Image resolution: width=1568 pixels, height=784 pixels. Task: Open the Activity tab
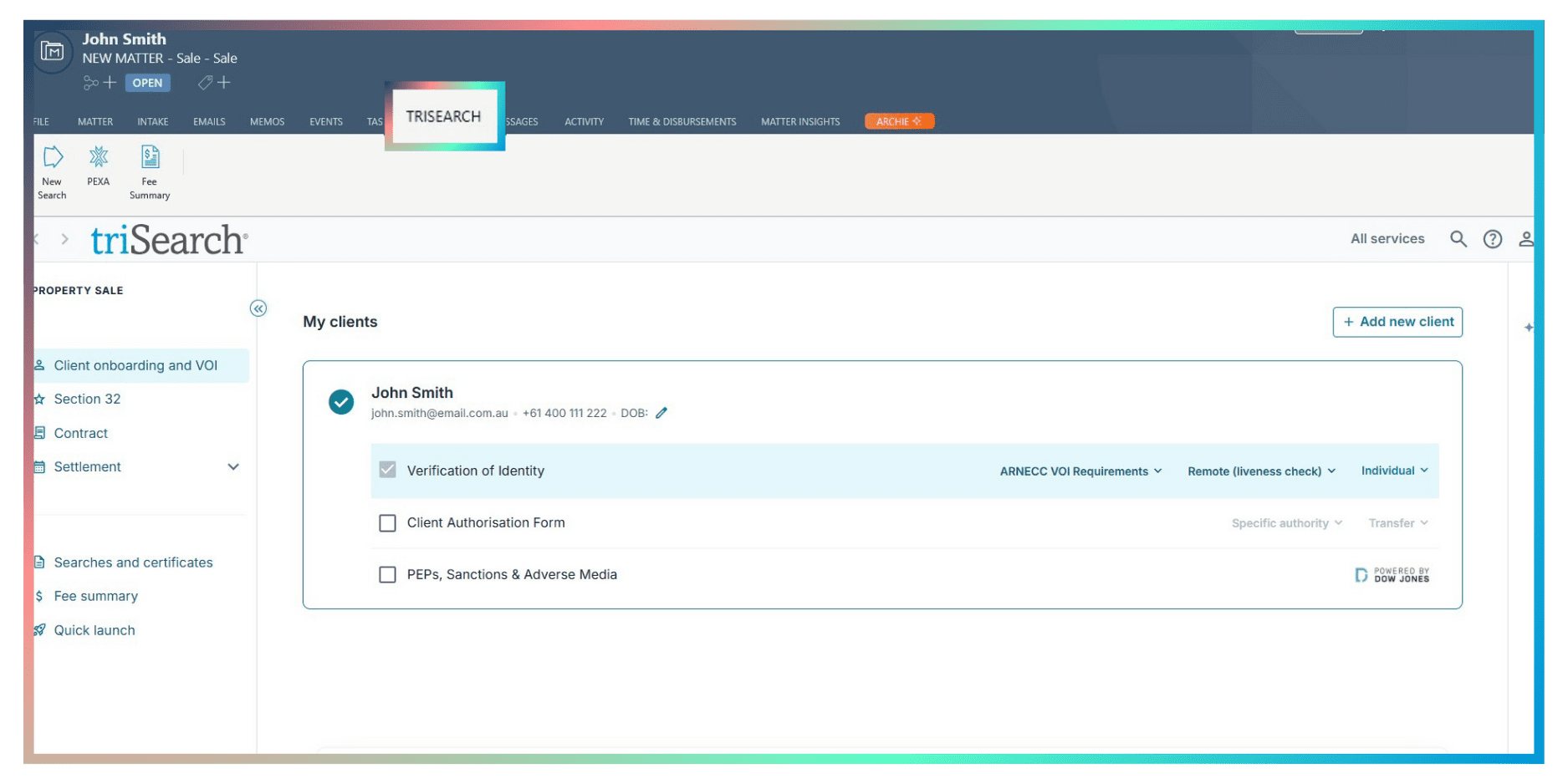pyautogui.click(x=584, y=122)
